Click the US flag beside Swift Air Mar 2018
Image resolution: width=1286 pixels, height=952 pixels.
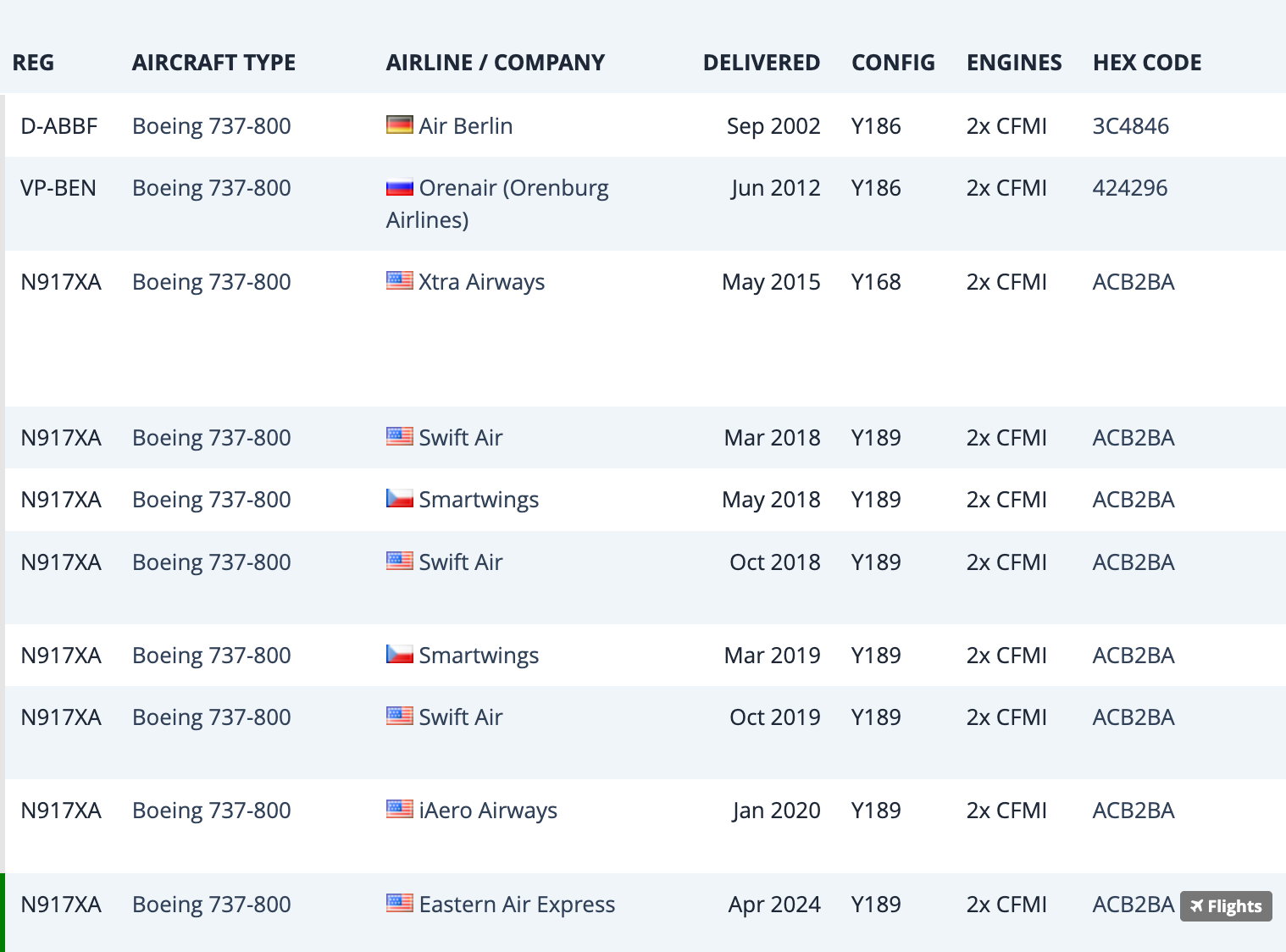[400, 436]
